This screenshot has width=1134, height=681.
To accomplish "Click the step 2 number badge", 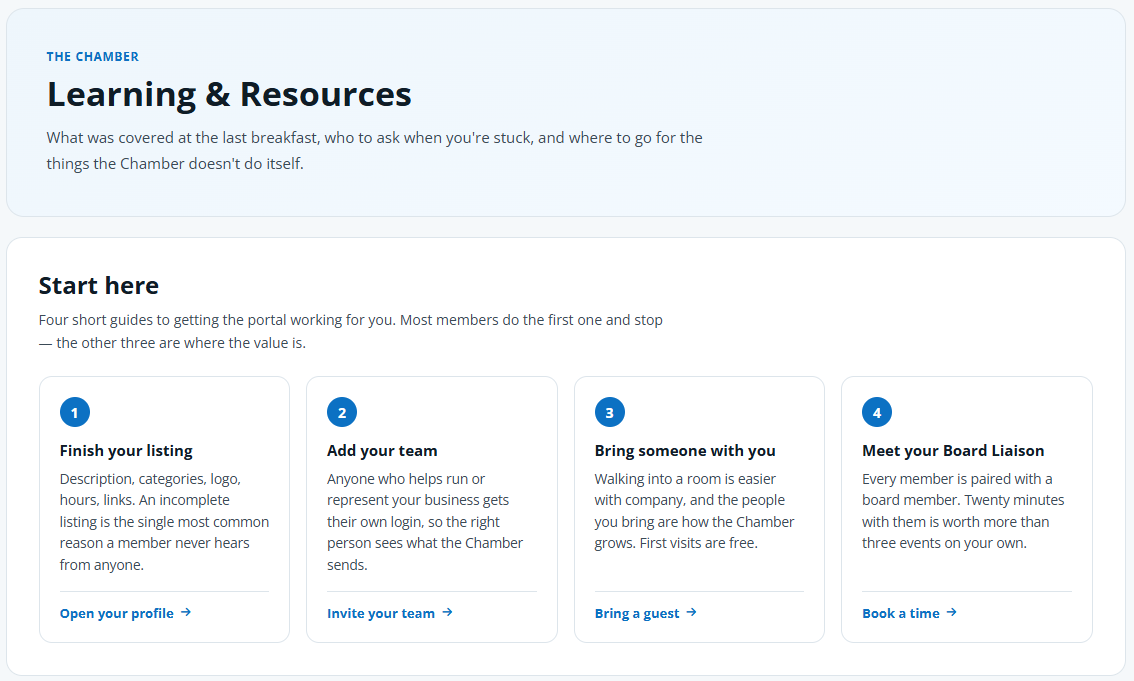I will coord(342,412).
